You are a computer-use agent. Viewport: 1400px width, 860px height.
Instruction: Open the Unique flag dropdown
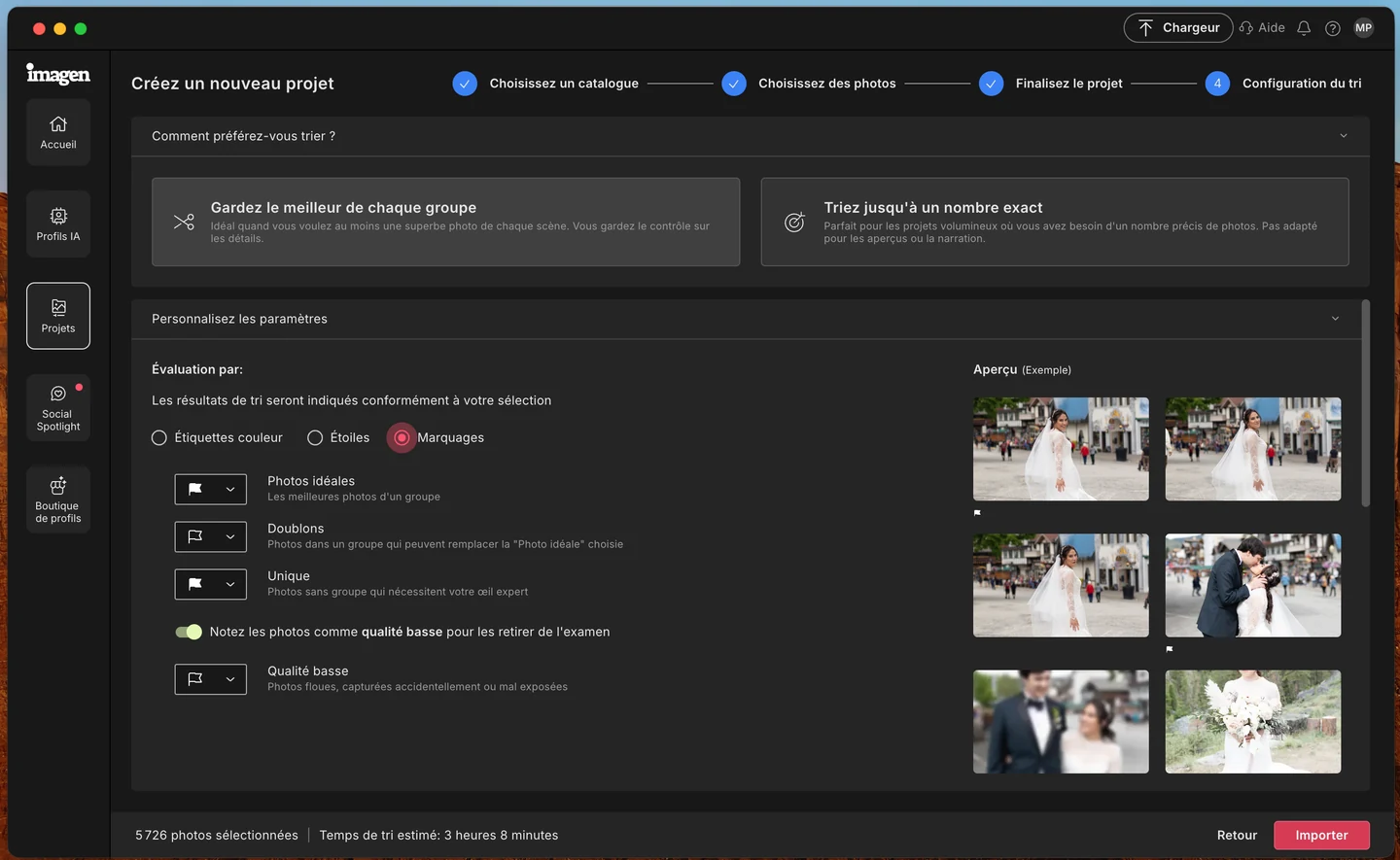point(211,584)
